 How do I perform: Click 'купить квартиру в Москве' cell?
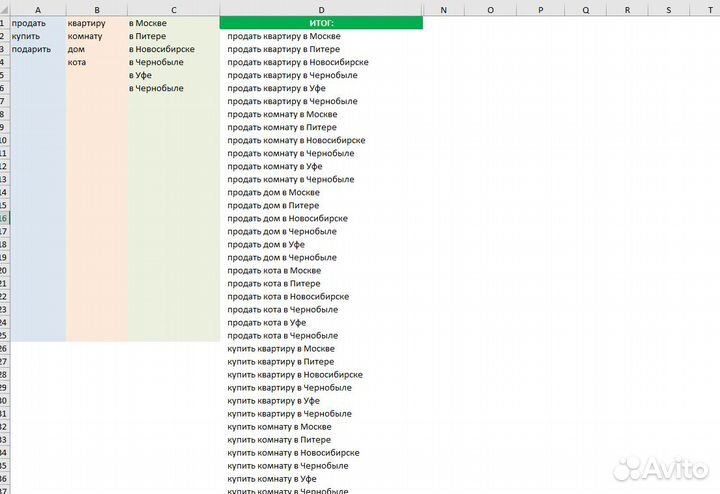(321, 348)
